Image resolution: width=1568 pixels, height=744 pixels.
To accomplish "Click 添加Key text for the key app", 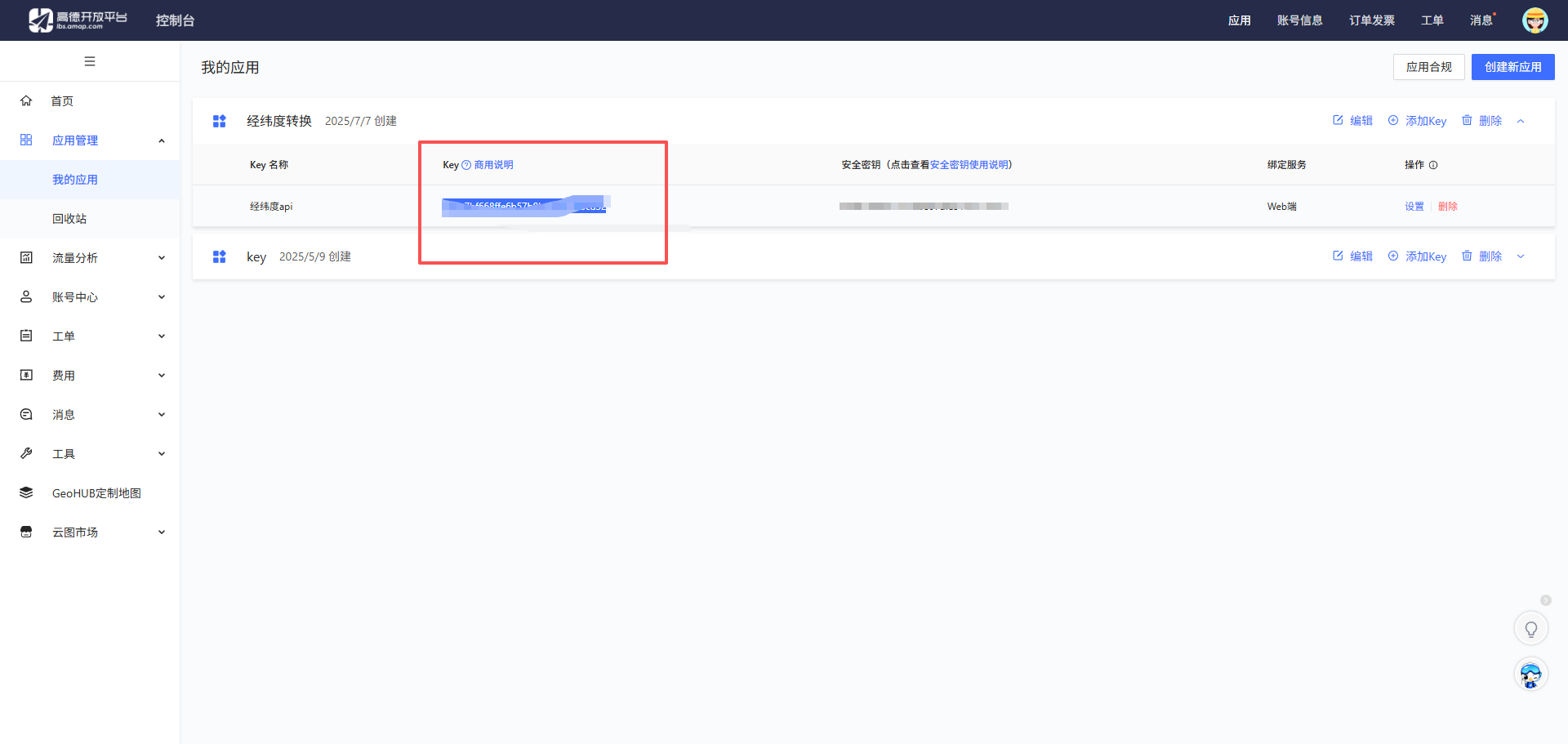I will tap(1426, 256).
